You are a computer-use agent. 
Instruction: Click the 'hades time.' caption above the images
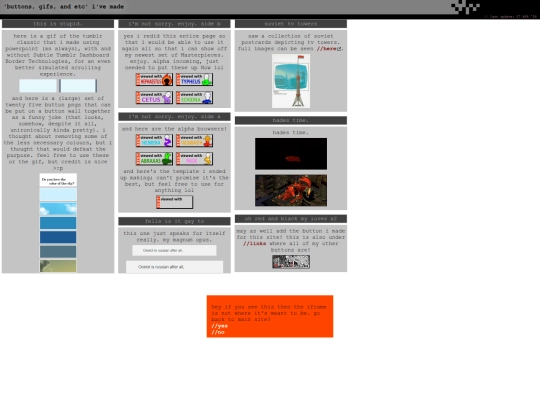tap(291, 132)
